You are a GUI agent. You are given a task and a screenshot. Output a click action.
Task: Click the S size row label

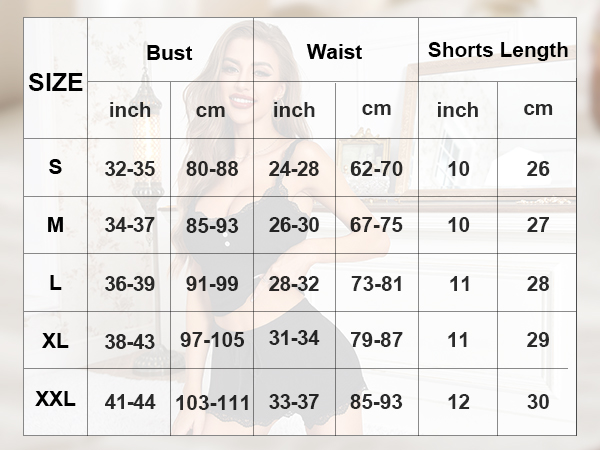(55, 167)
